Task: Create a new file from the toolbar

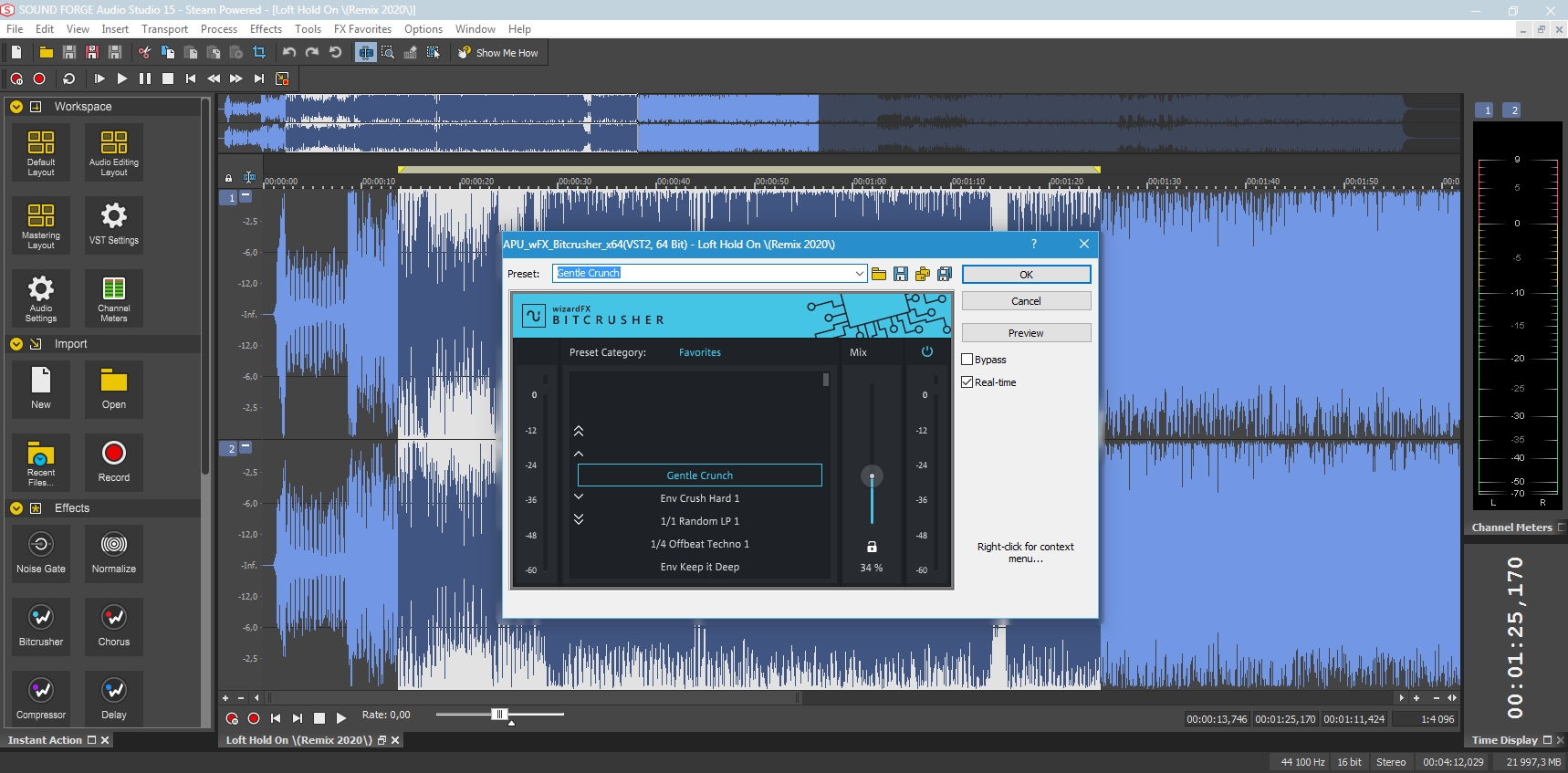Action: [16, 53]
